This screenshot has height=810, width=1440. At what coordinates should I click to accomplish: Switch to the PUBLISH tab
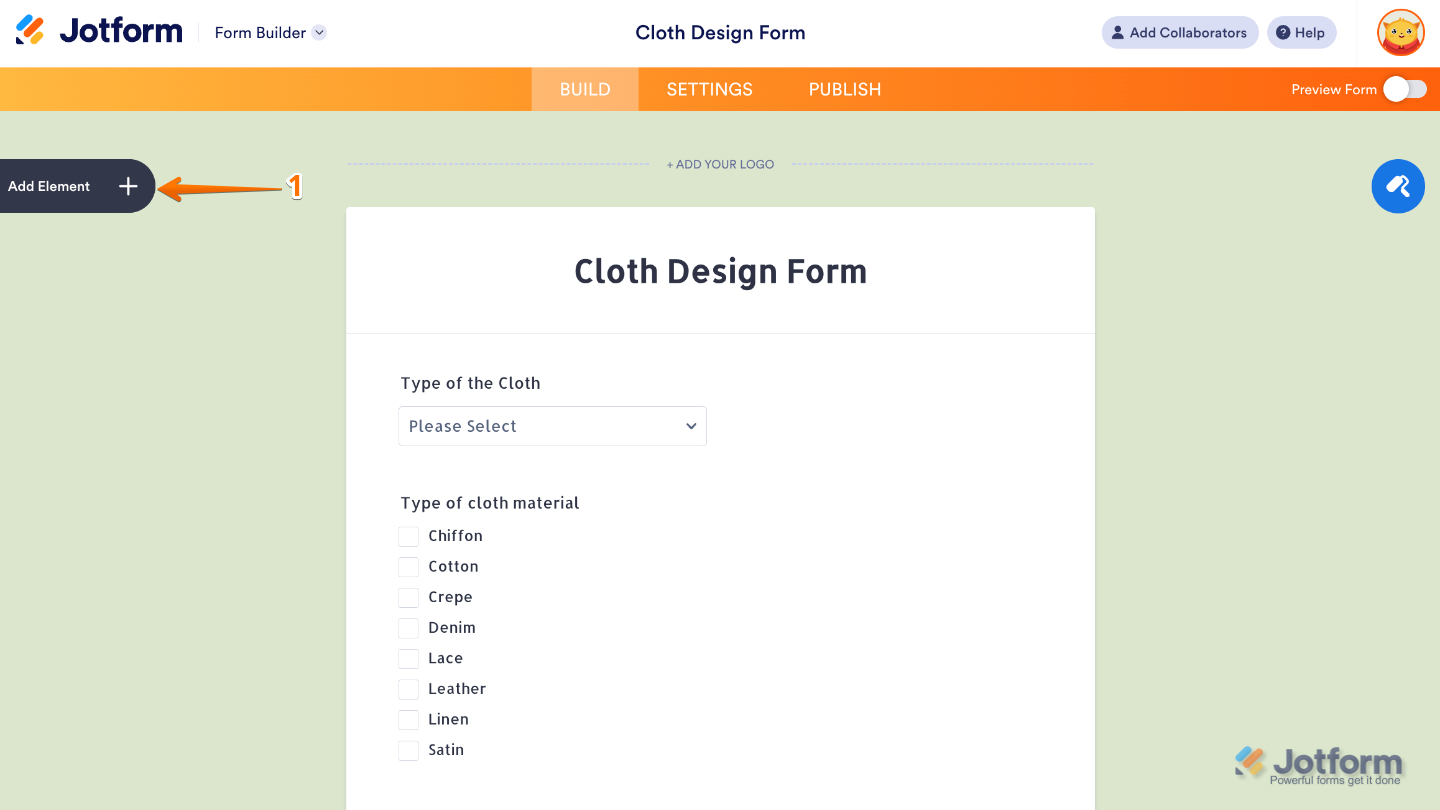coord(844,89)
